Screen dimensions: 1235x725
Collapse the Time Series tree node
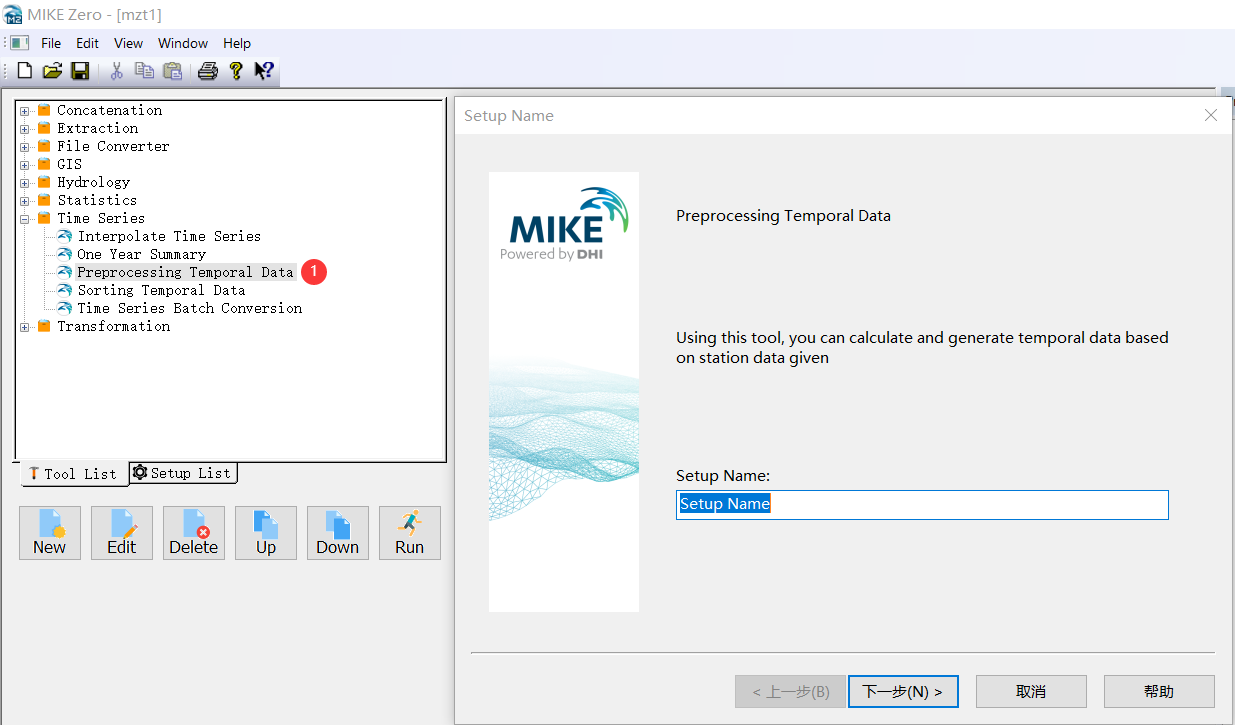pyautogui.click(x=23, y=217)
